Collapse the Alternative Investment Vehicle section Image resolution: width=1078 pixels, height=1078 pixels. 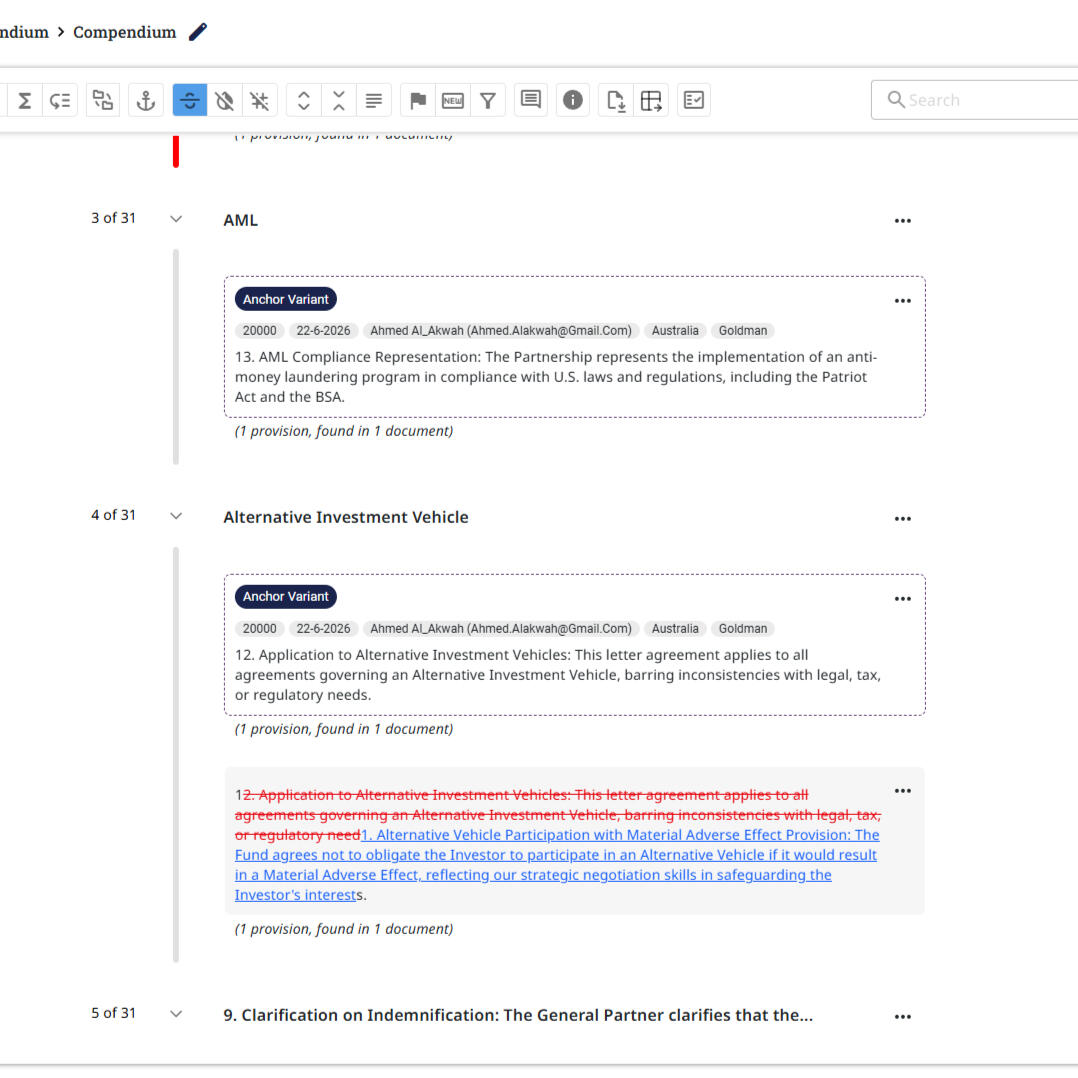tap(176, 516)
